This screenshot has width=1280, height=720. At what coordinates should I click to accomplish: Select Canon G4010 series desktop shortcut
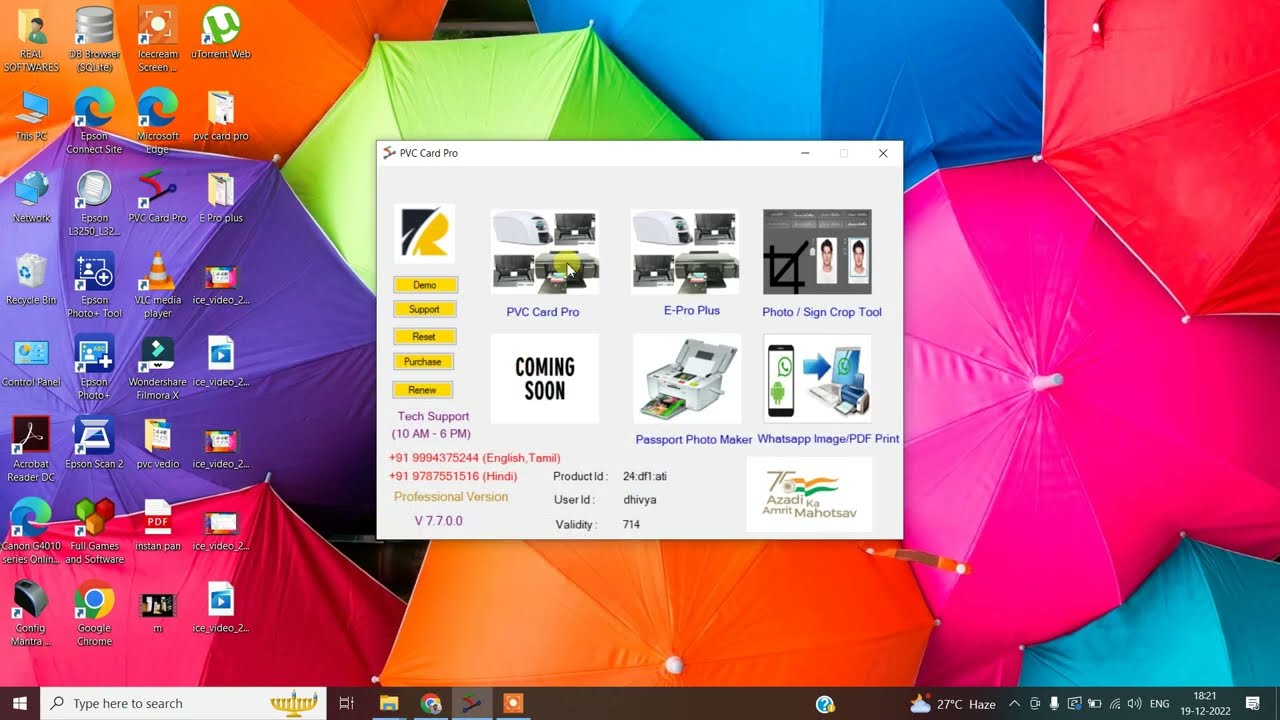coord(31,532)
